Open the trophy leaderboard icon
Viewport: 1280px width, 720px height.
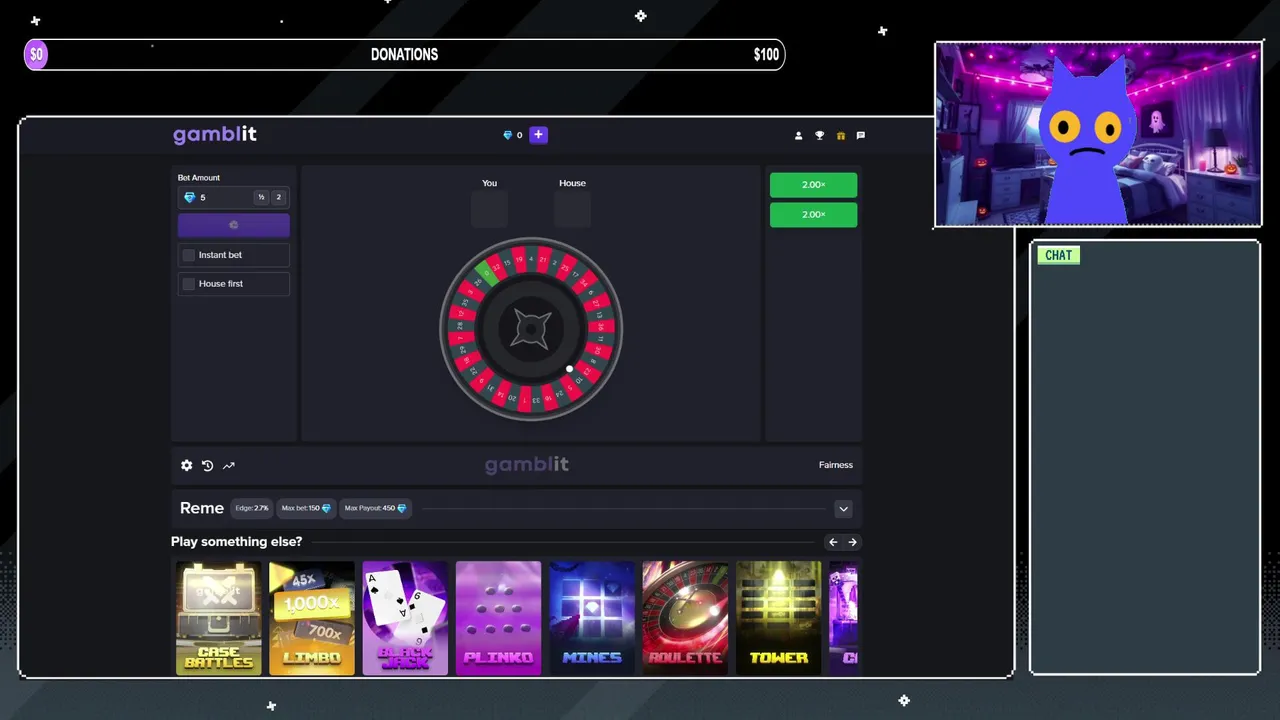click(819, 135)
